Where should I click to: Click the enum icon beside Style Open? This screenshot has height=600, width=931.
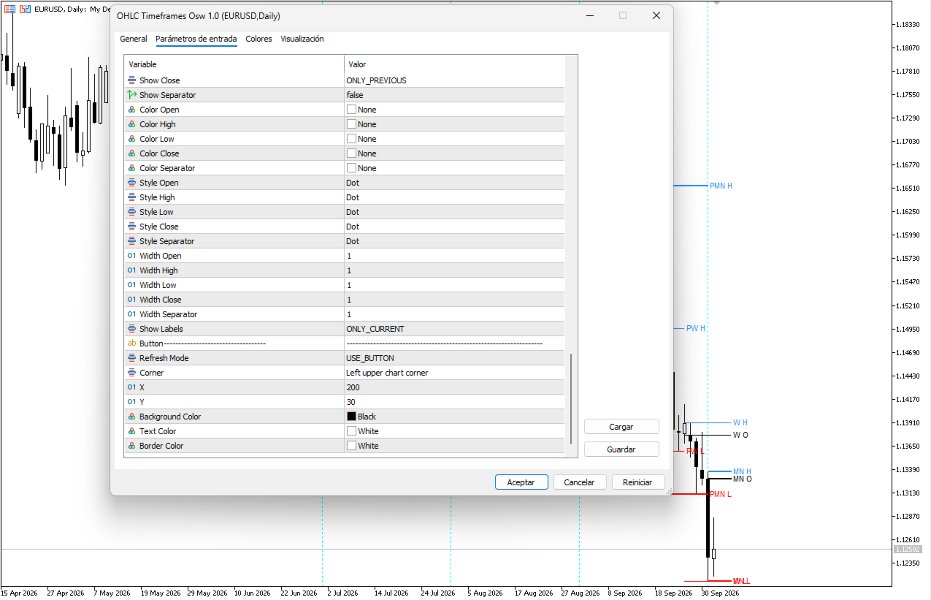(132, 183)
